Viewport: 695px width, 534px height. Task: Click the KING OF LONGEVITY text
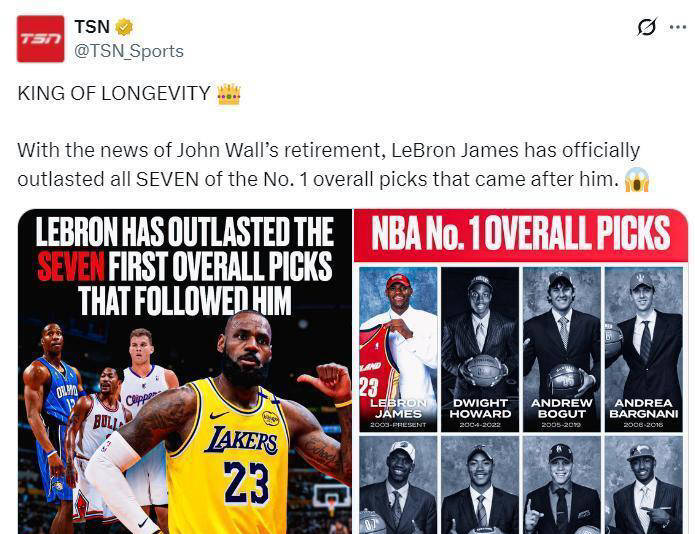tap(114, 94)
